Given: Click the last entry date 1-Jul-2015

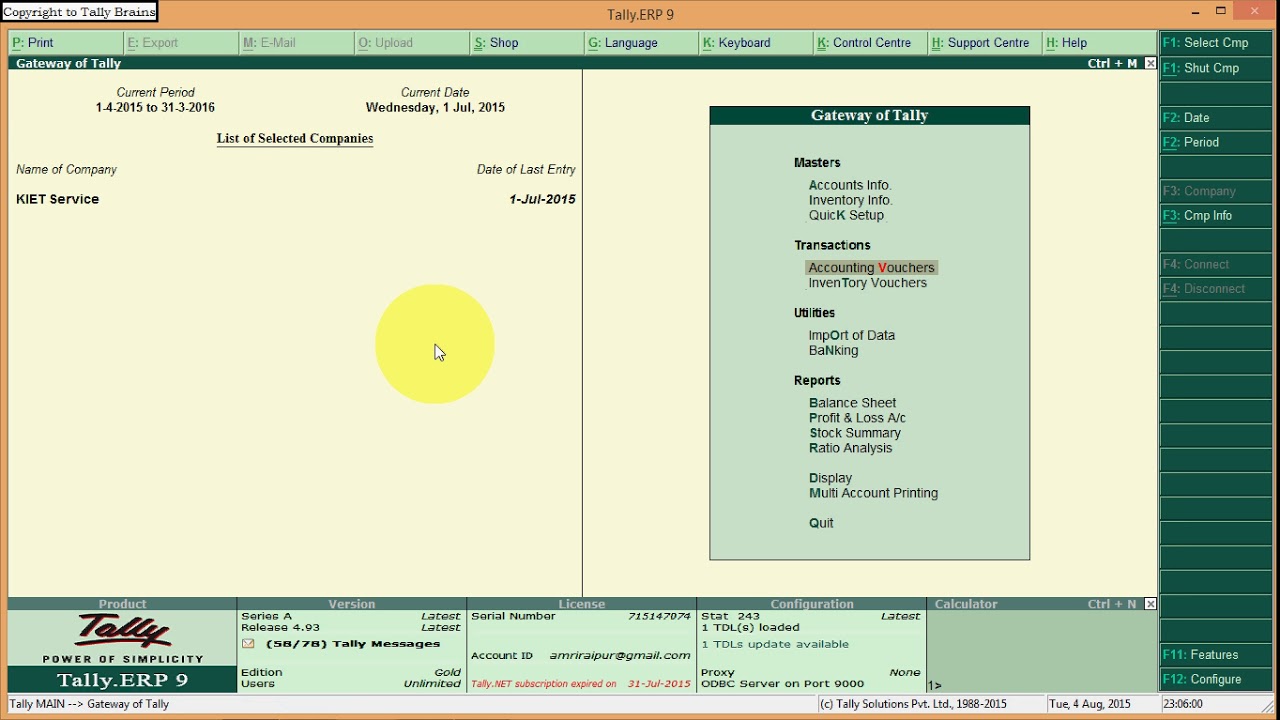Looking at the screenshot, I should pos(542,199).
